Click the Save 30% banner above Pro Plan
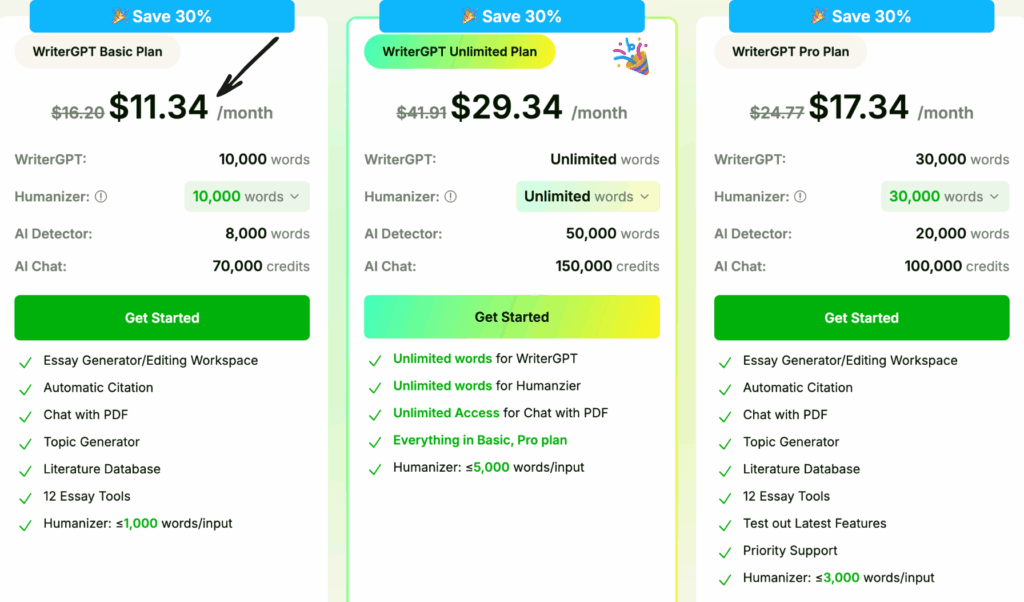Screen dimensions: 1024x602 pos(861,16)
